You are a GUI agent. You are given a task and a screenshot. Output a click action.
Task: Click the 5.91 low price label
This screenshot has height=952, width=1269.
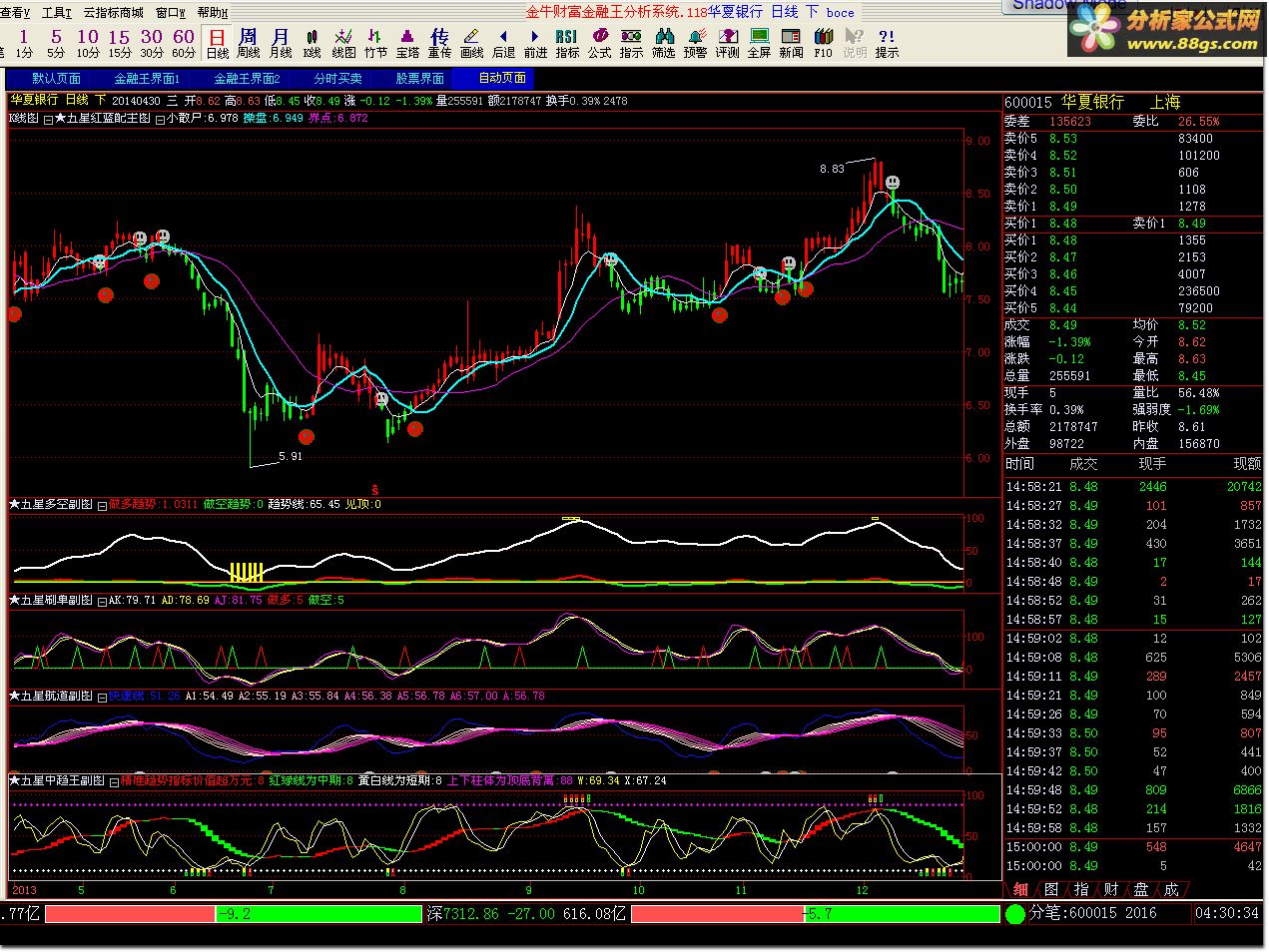[x=290, y=456]
